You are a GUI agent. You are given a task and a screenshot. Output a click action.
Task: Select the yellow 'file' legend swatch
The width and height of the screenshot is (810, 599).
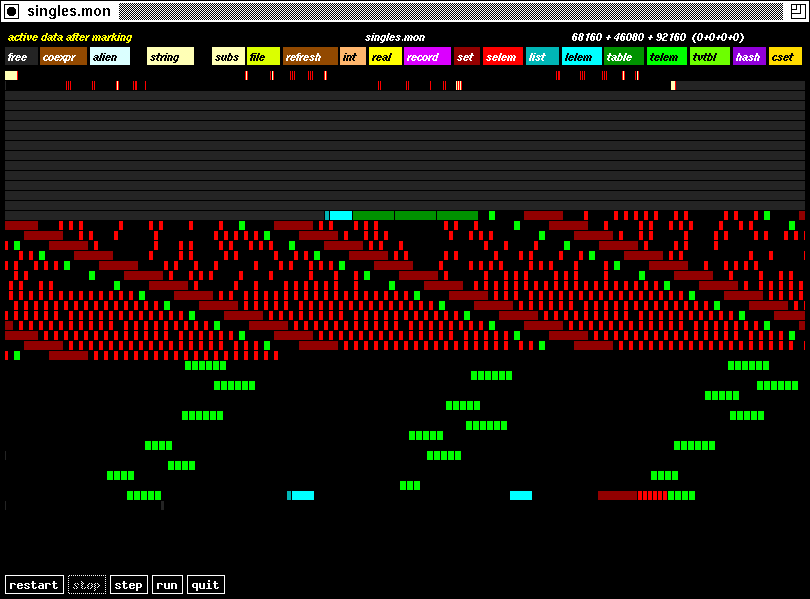coord(263,57)
